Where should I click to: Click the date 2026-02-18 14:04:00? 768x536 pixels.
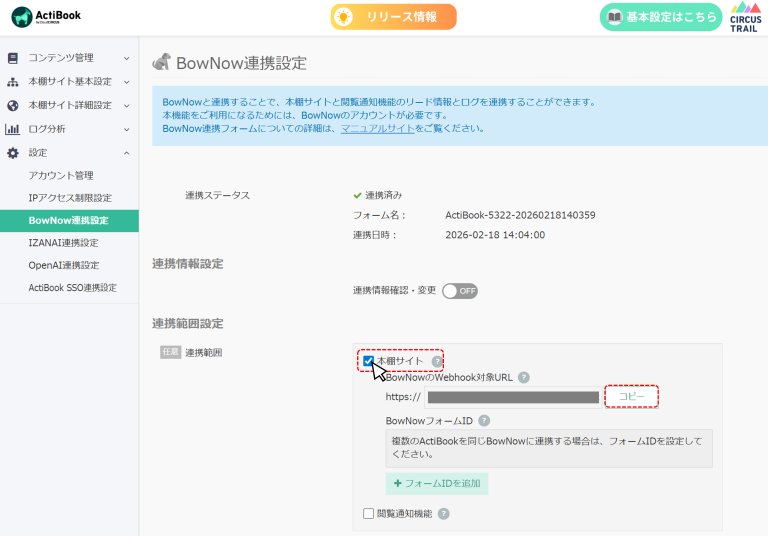pyautogui.click(x=495, y=235)
